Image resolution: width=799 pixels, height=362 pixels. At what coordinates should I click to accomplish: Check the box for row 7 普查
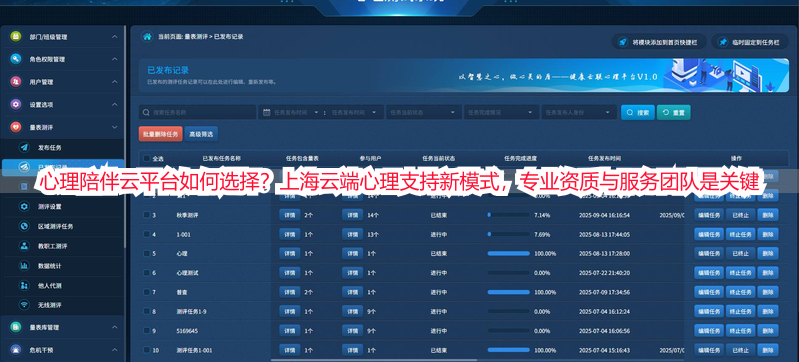(147, 292)
